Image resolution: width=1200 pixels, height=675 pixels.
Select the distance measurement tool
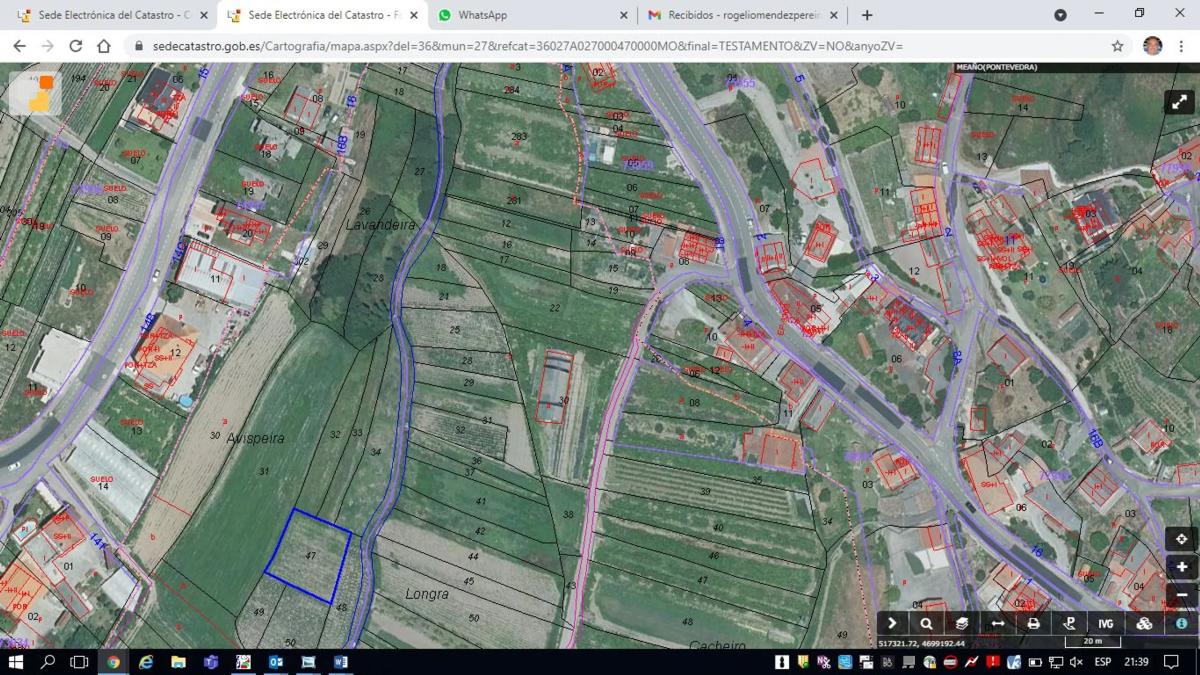(997, 623)
